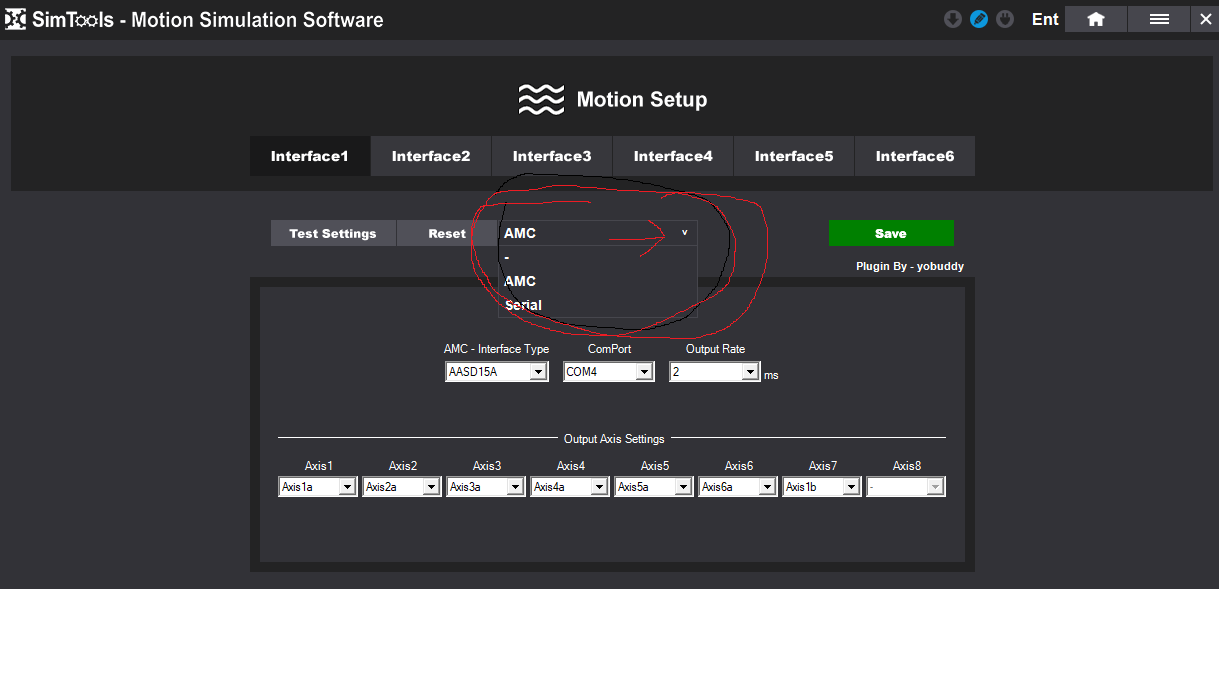Open the Axis3 dropdown showing Axis3a
The height and width of the screenshot is (700, 1219).
[x=485, y=487]
